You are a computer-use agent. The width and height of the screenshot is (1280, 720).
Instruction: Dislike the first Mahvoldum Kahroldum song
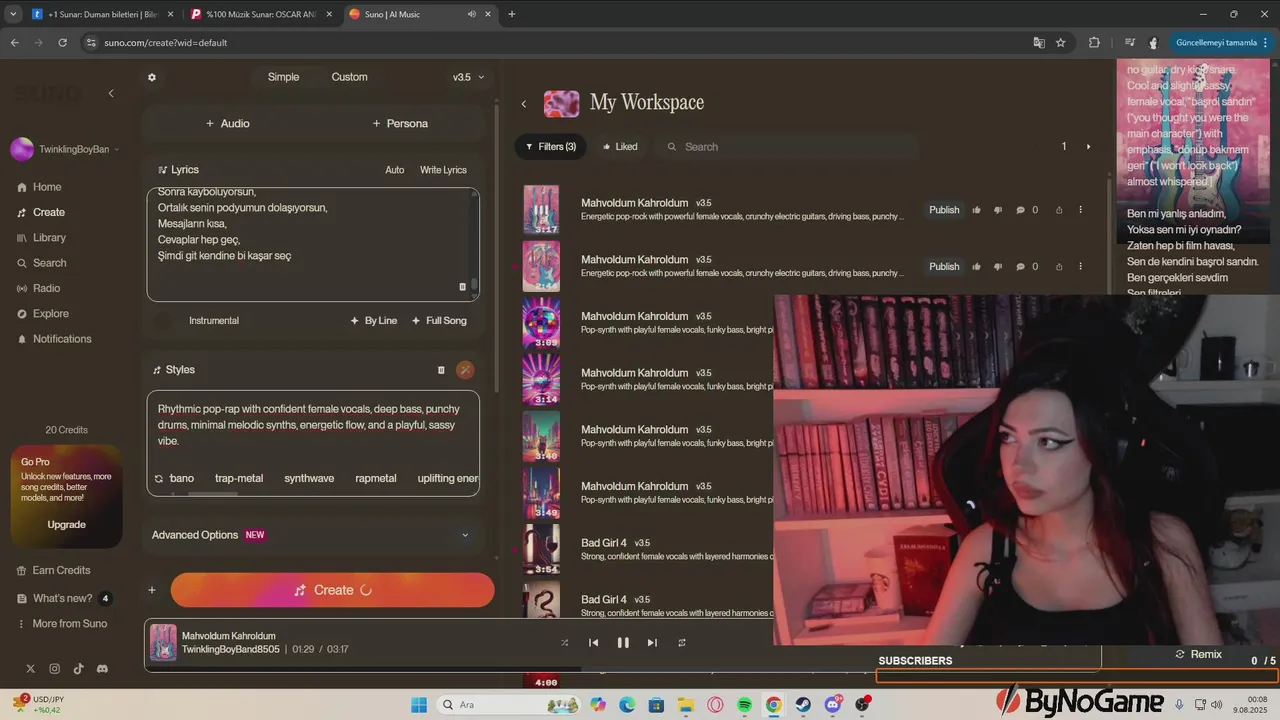click(x=997, y=210)
